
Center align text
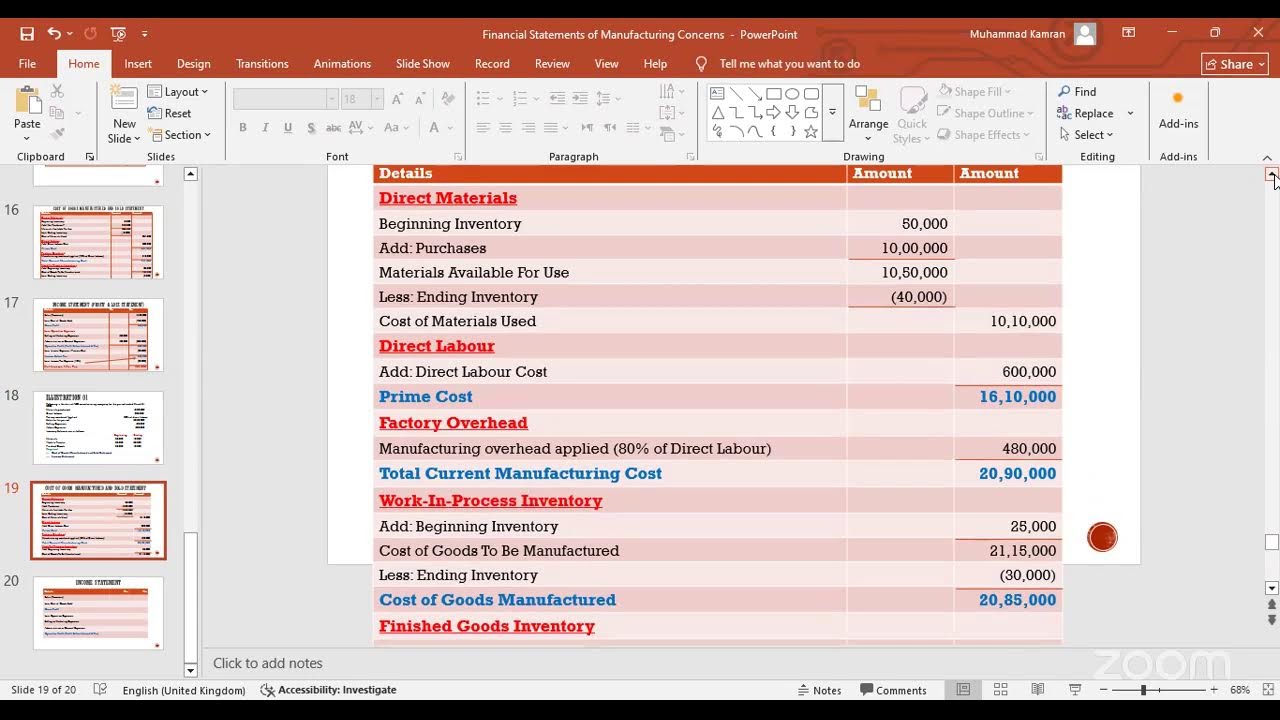(505, 128)
